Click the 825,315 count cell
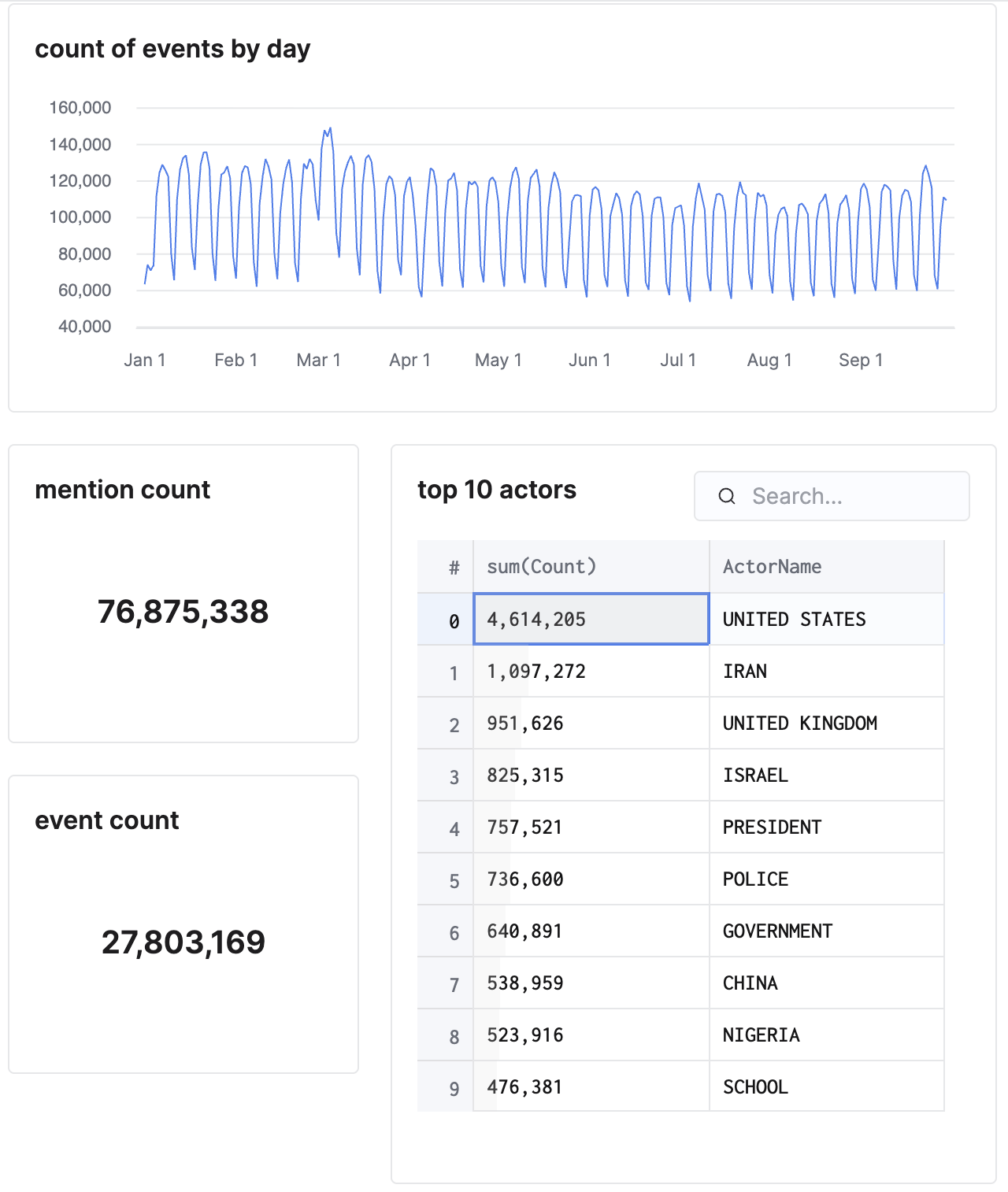Viewport: 1008px width, 1192px height. point(591,775)
